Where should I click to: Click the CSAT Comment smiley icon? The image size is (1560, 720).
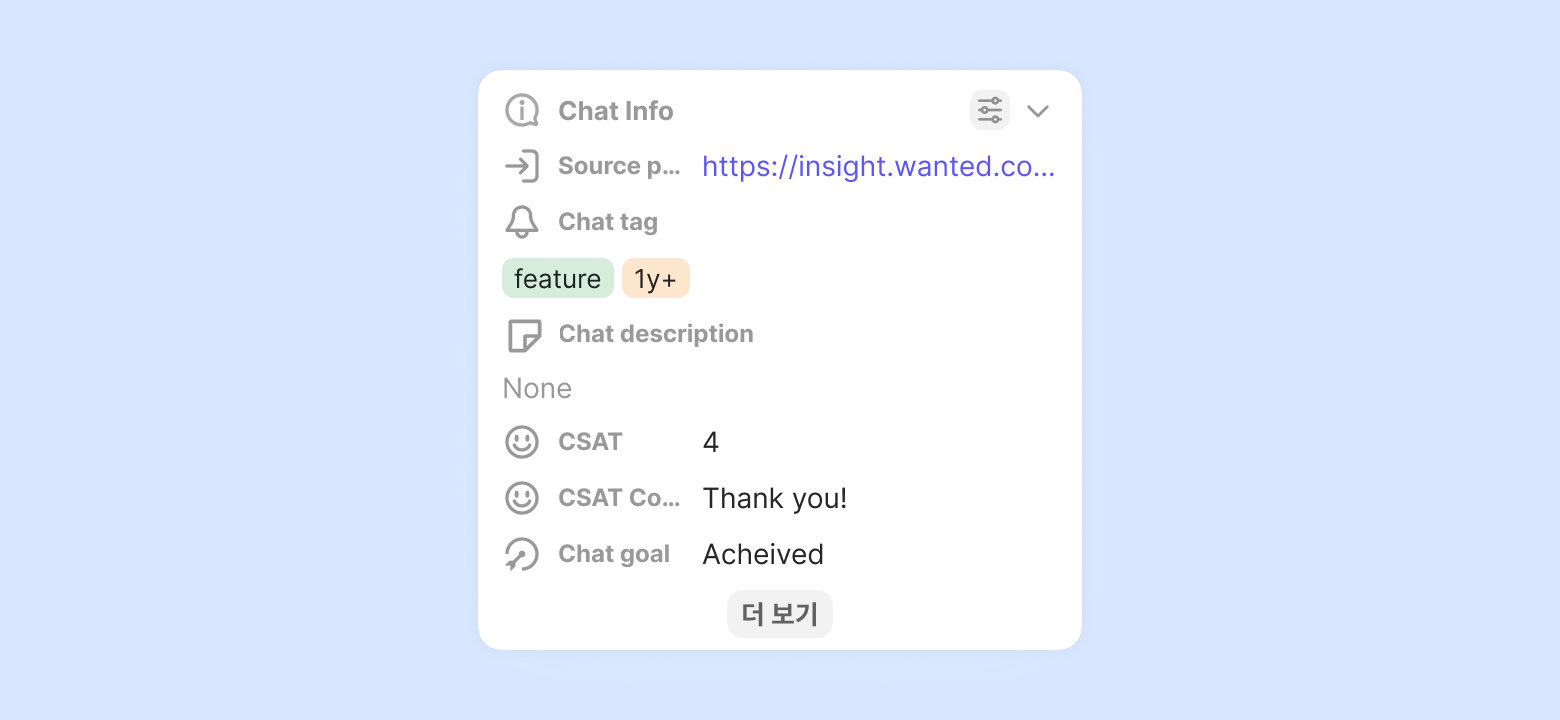[x=522, y=498]
